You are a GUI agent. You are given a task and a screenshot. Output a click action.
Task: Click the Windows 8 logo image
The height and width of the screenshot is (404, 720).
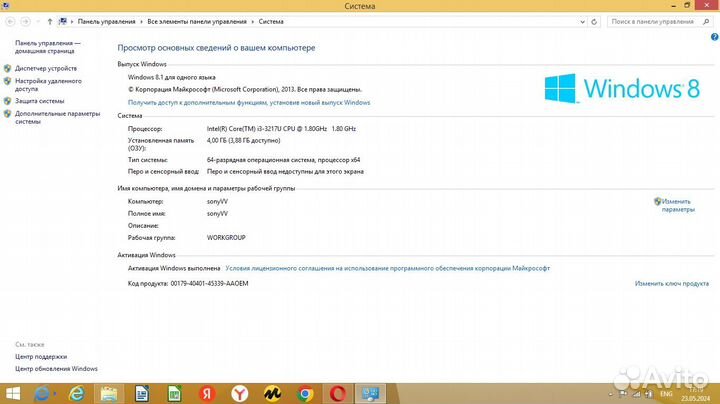(x=622, y=88)
